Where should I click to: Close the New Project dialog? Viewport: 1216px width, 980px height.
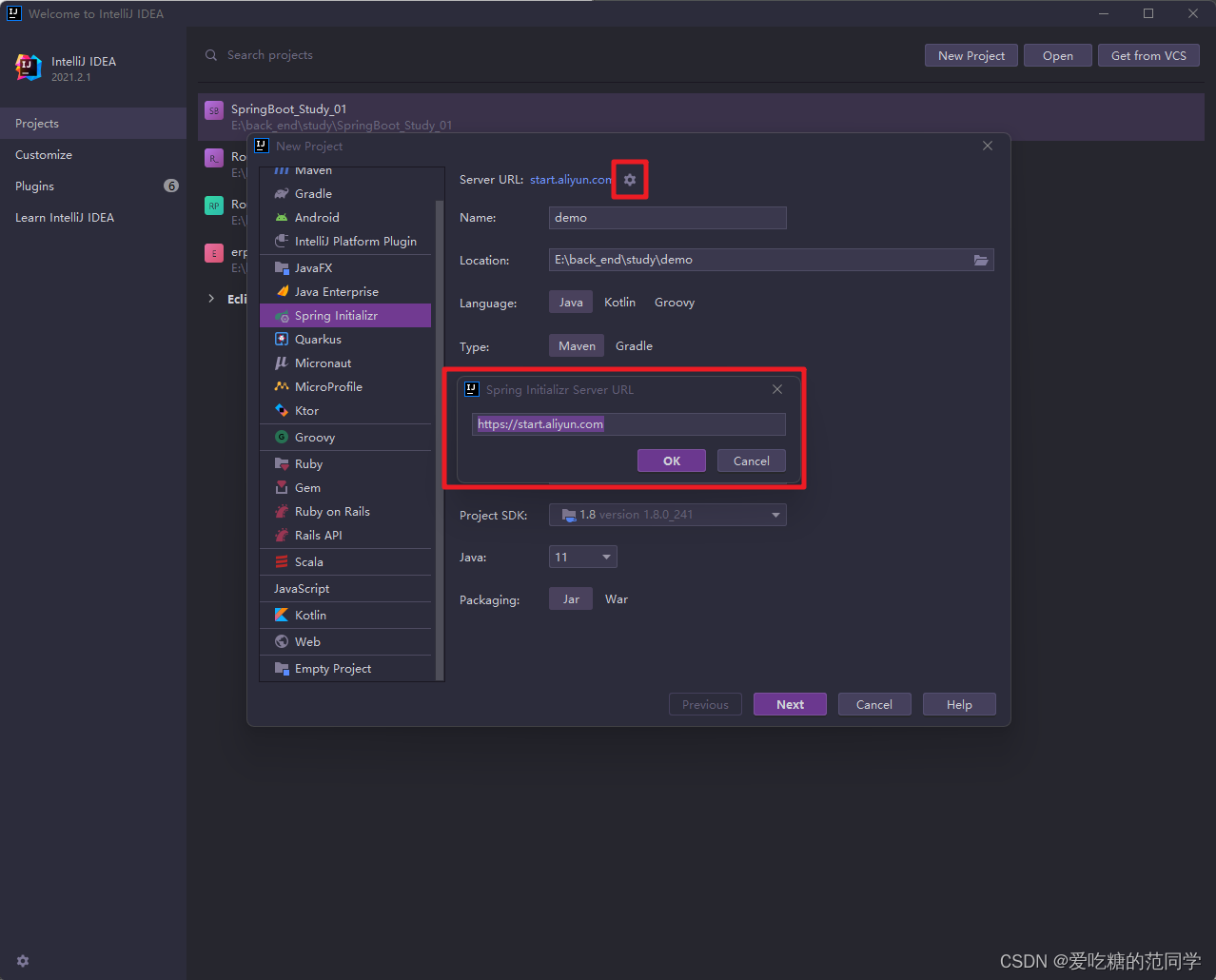point(988,146)
